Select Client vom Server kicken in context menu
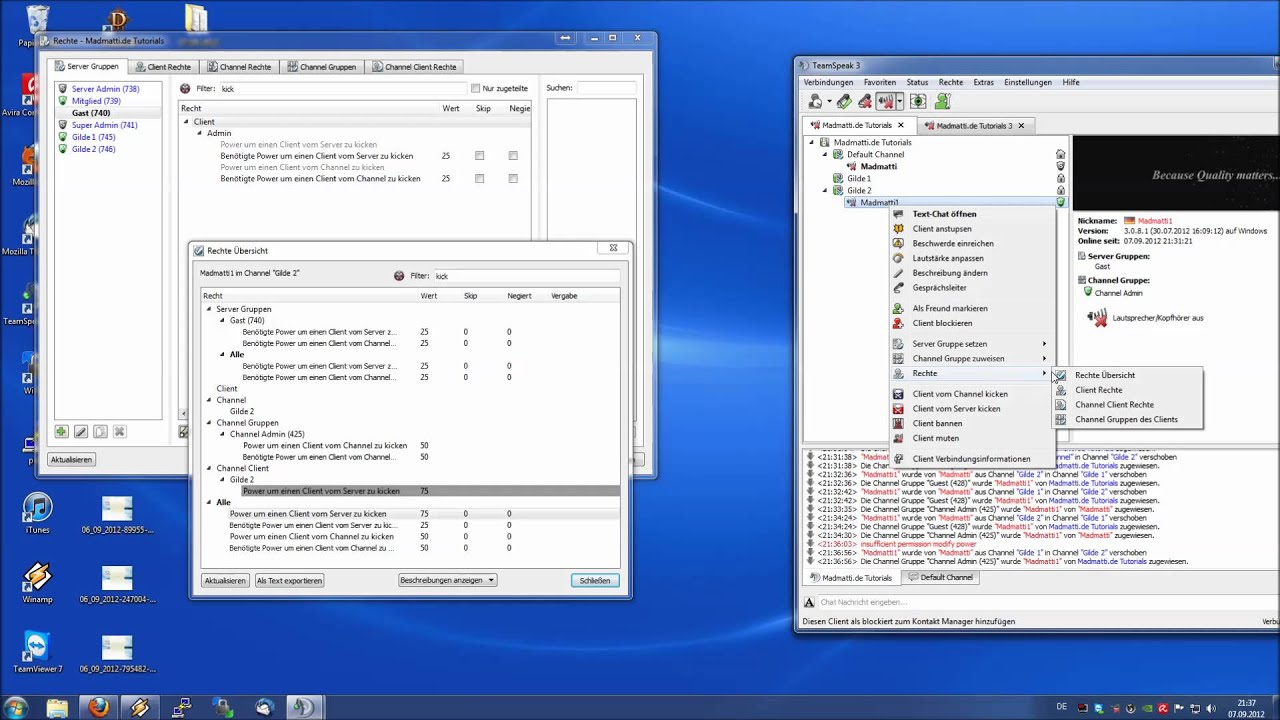This screenshot has width=1280, height=720. point(956,408)
